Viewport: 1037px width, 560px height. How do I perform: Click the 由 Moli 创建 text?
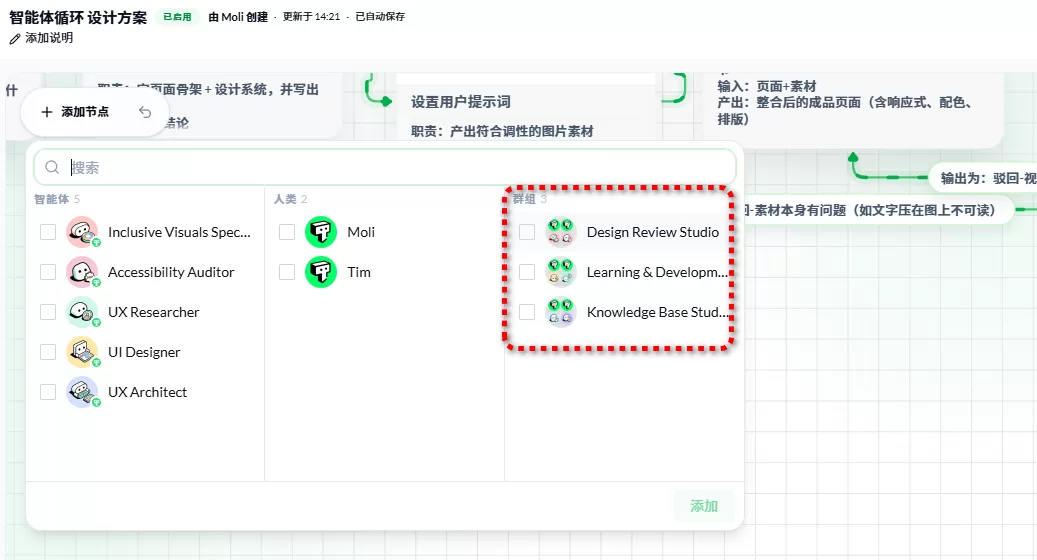[238, 17]
